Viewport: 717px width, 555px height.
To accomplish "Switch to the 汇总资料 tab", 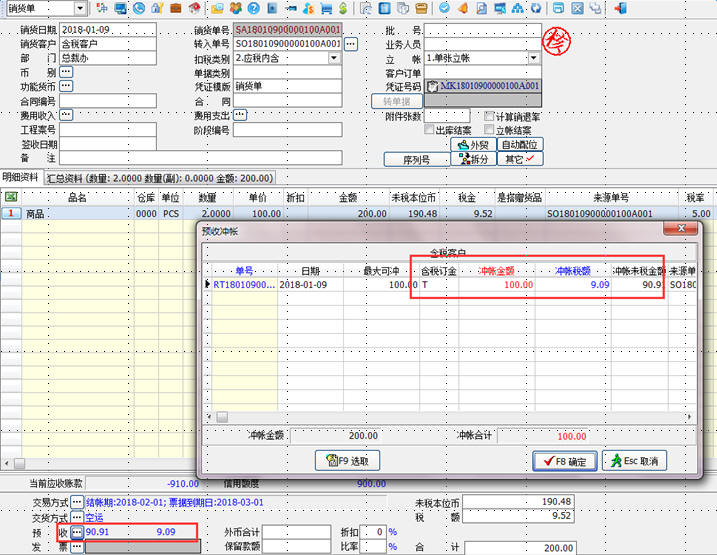I will pyautogui.click(x=160, y=178).
